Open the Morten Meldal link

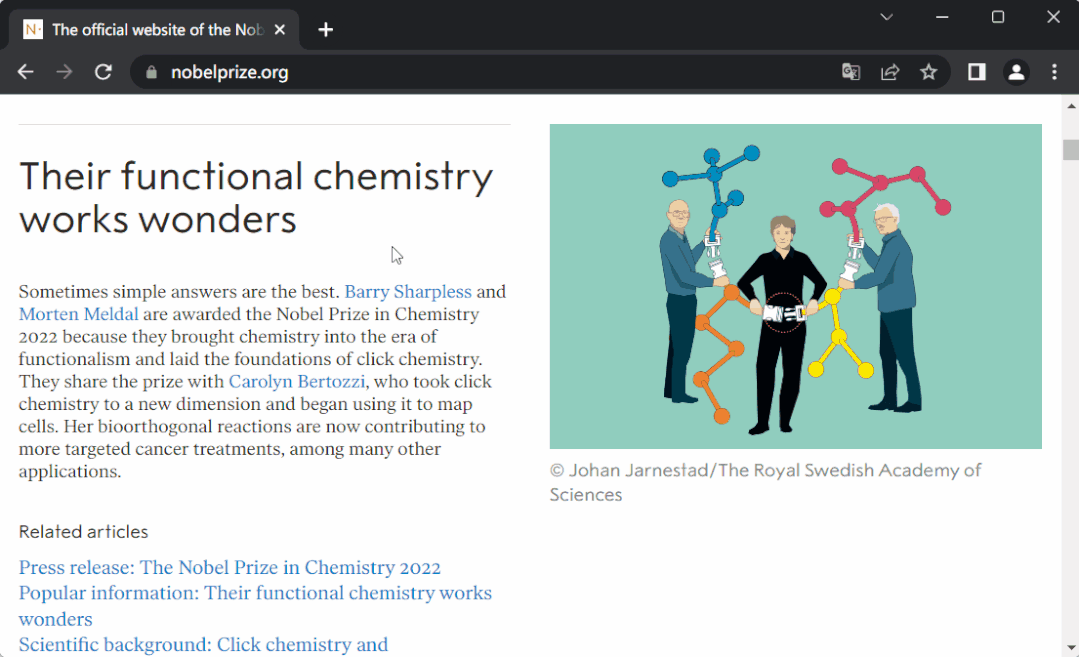tap(71, 314)
